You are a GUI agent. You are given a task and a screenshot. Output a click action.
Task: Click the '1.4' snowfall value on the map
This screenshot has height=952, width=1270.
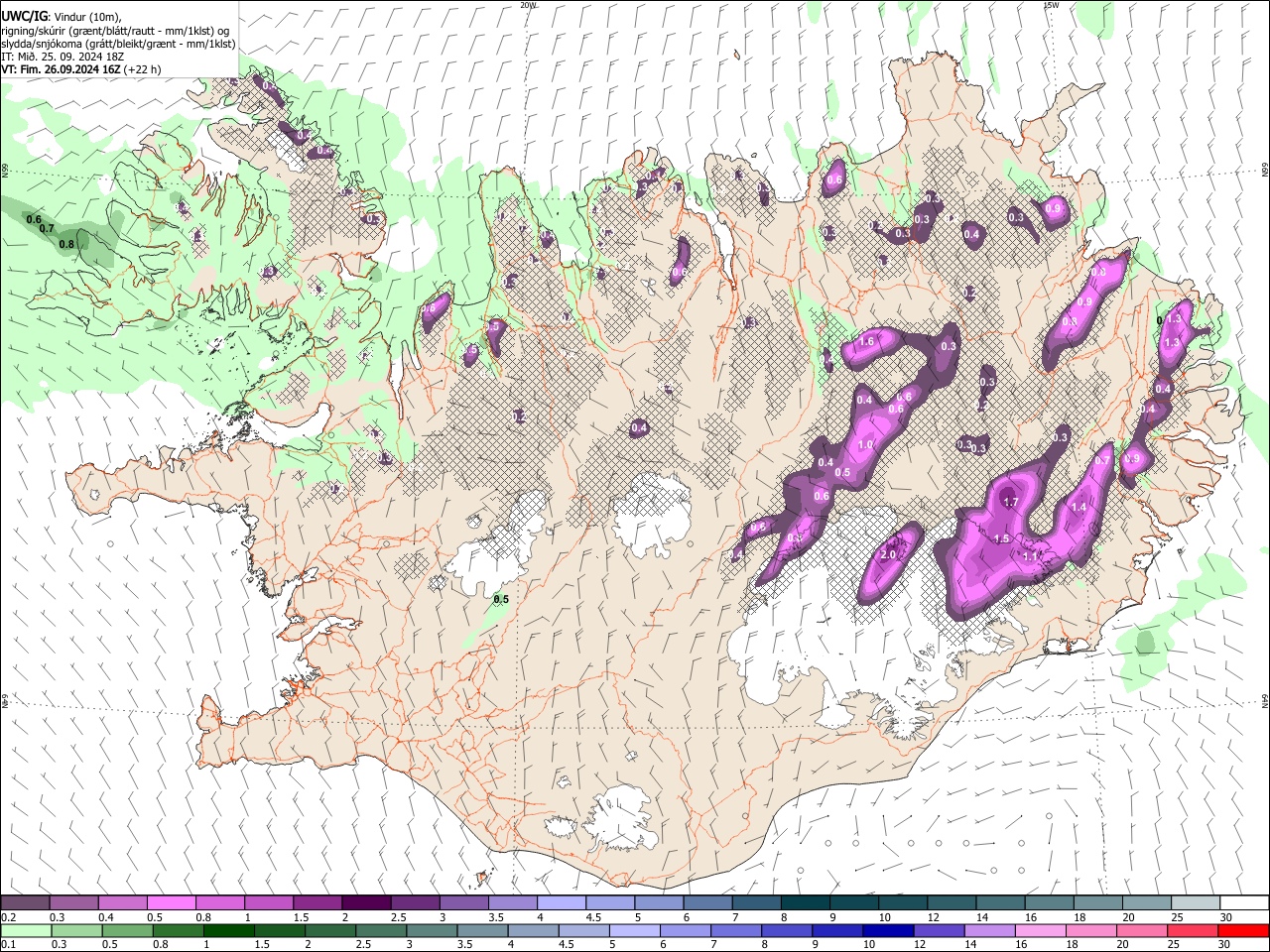pyautogui.click(x=1079, y=507)
